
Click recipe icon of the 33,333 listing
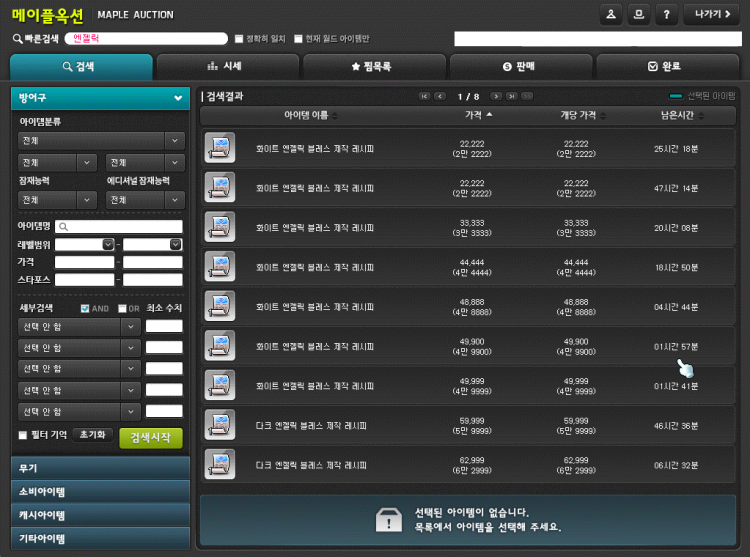220,227
